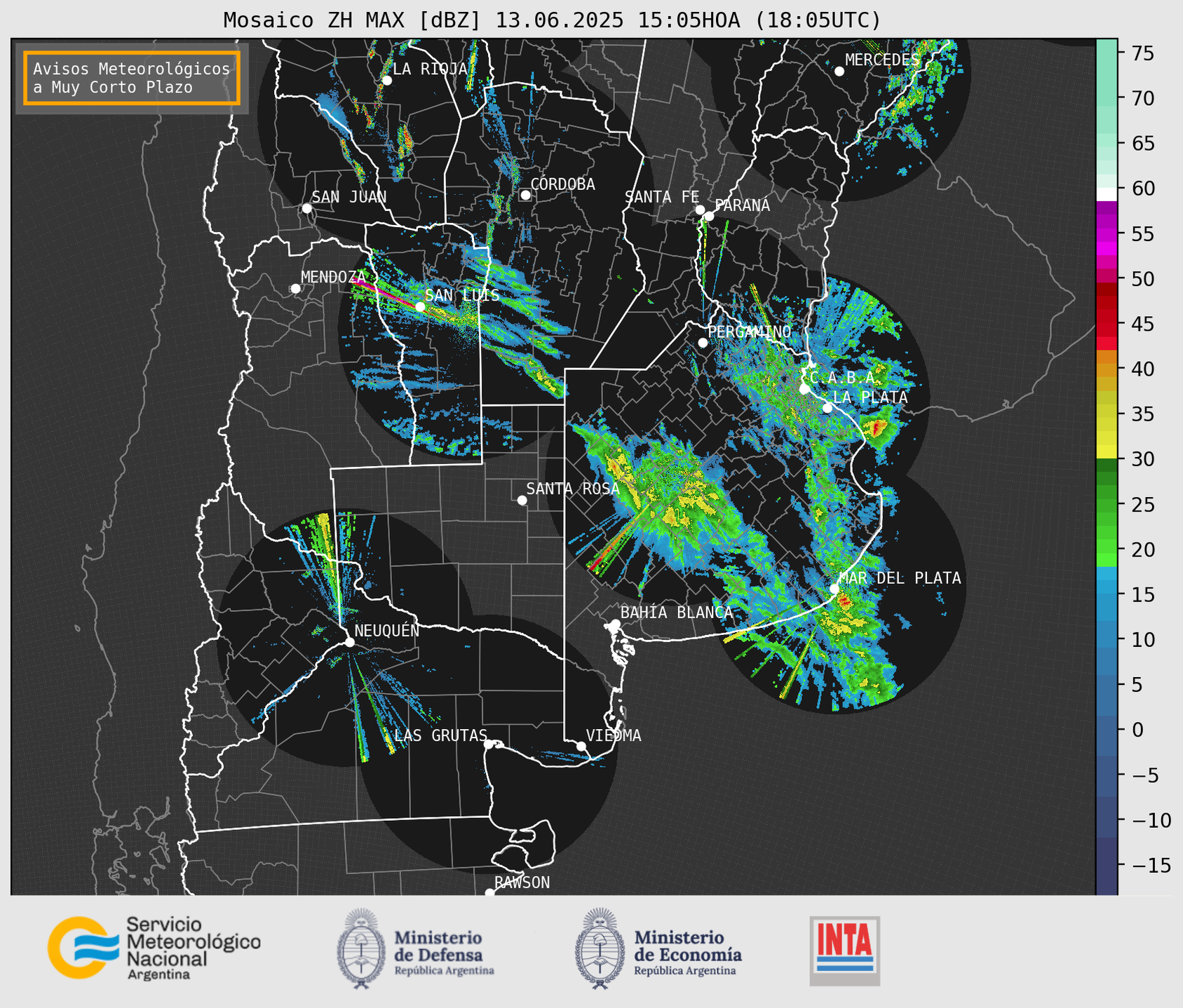Viewport: 1183px width, 1008px height.
Task: Click the Ministerio de Defensa emblem
Action: tap(361, 948)
